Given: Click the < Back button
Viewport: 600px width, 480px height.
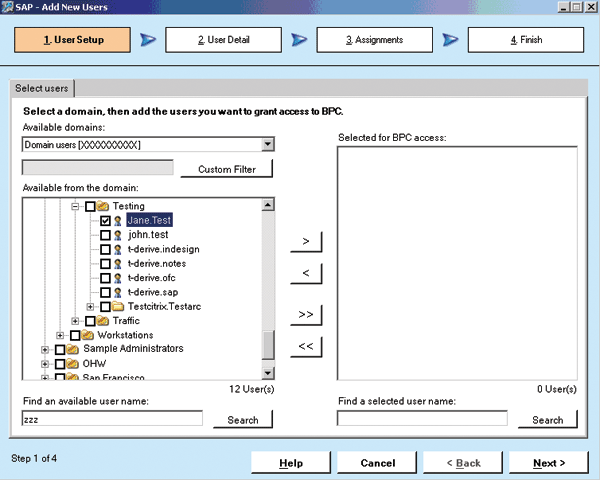Looking at the screenshot, I should (463, 463).
